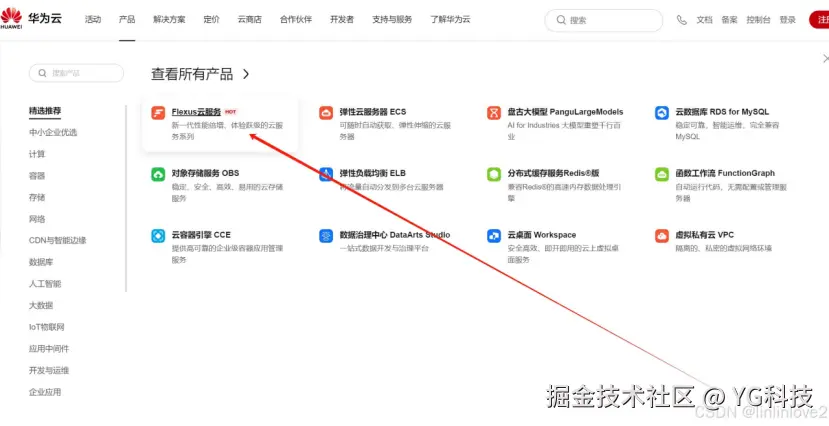The width and height of the screenshot is (829, 426).
Task: Open the 支持与服务 menu
Action: [392, 20]
